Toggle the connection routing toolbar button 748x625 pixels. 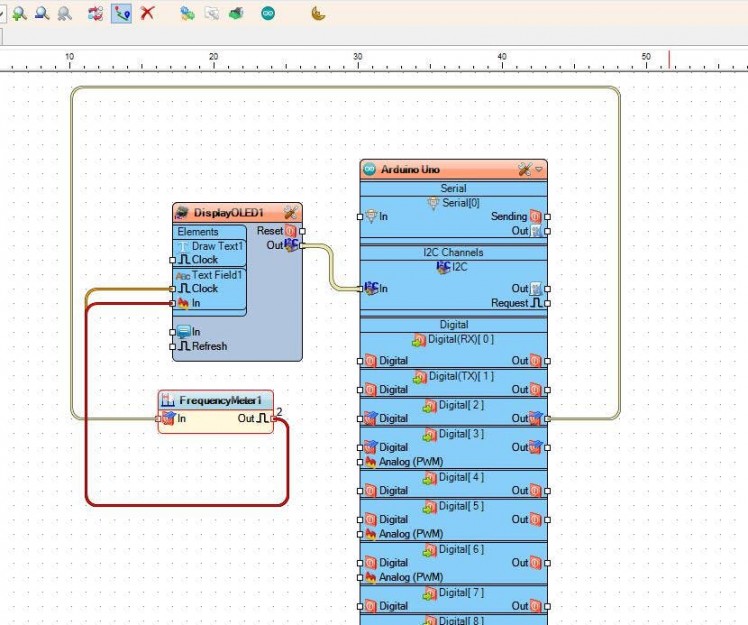[121, 14]
